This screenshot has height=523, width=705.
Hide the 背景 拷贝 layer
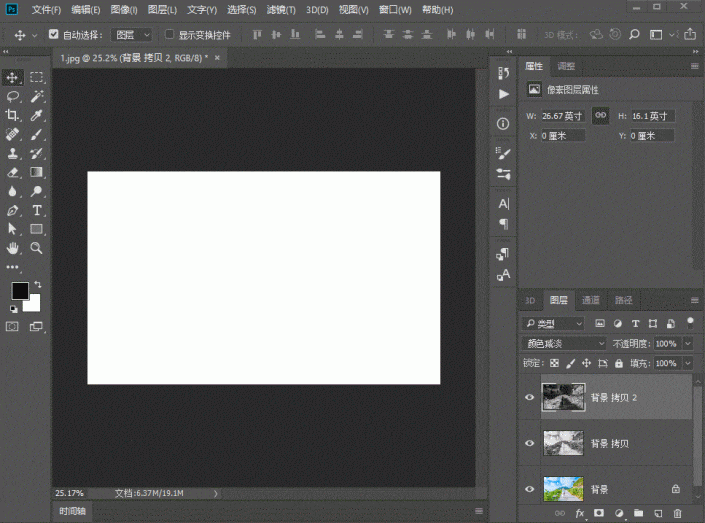click(x=529, y=443)
